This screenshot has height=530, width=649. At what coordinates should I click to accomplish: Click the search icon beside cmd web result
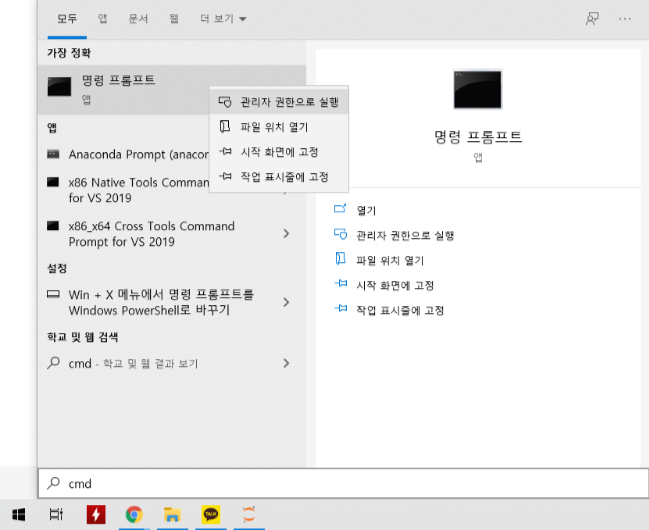[x=53, y=363]
